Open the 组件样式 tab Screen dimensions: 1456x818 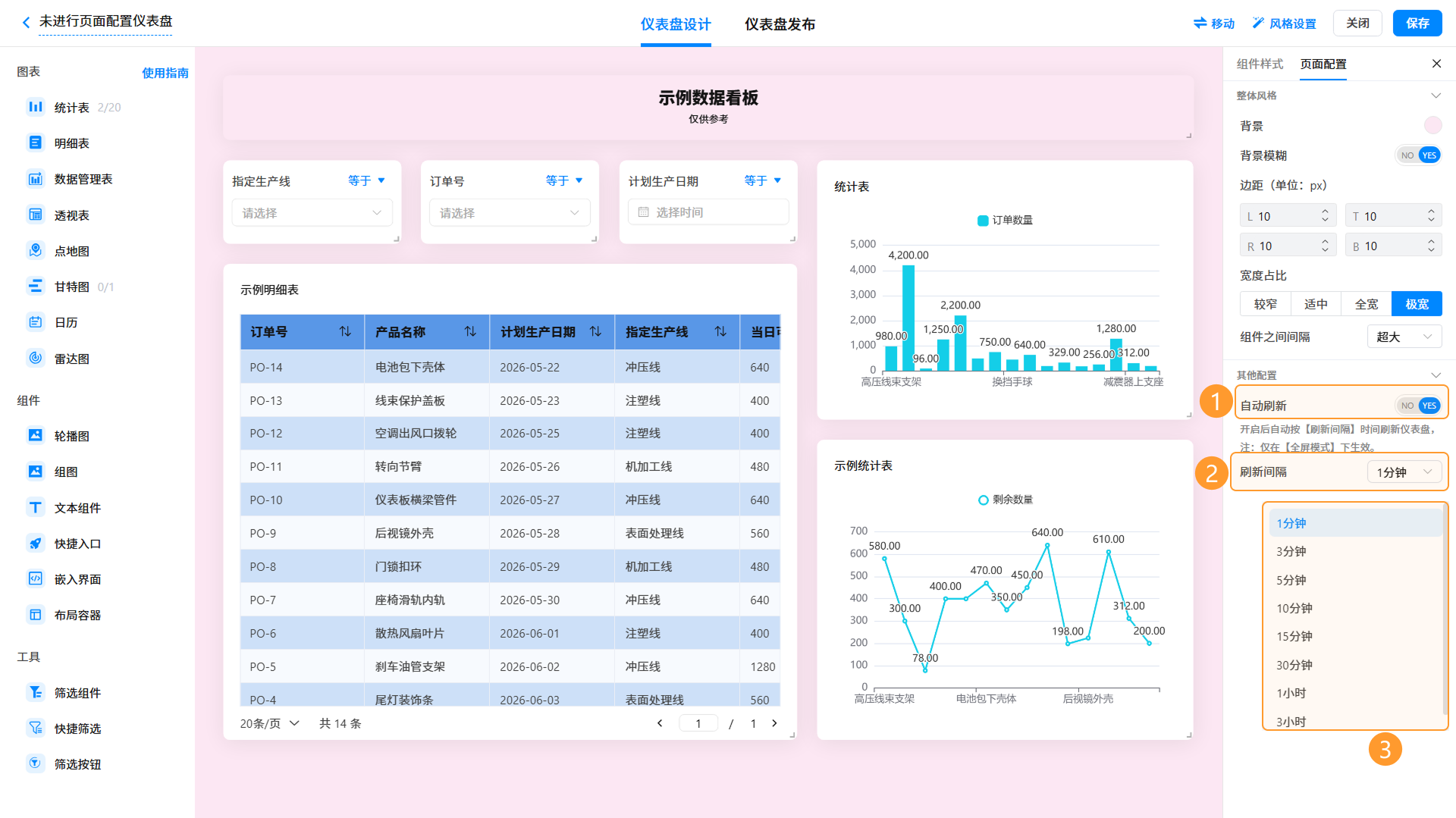tap(1260, 64)
